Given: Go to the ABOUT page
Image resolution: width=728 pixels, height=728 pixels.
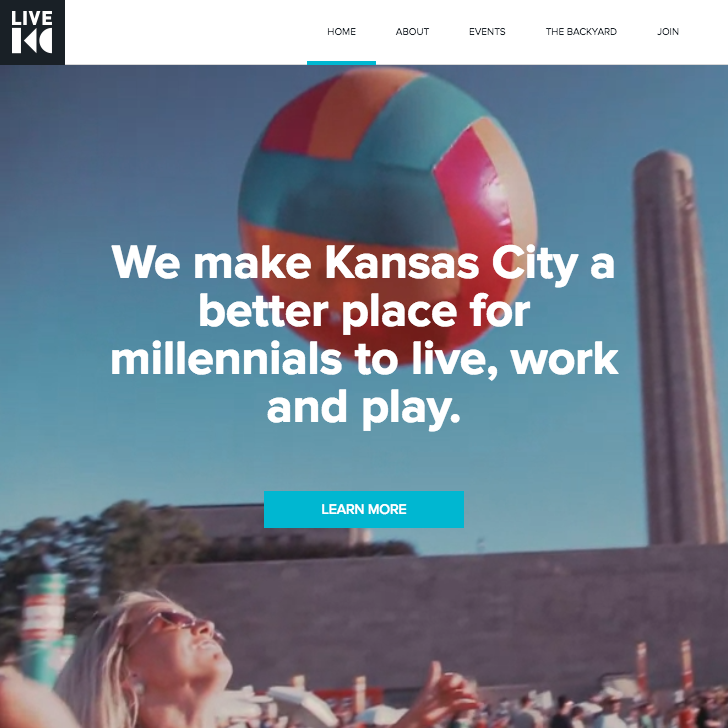Looking at the screenshot, I should [x=412, y=32].
